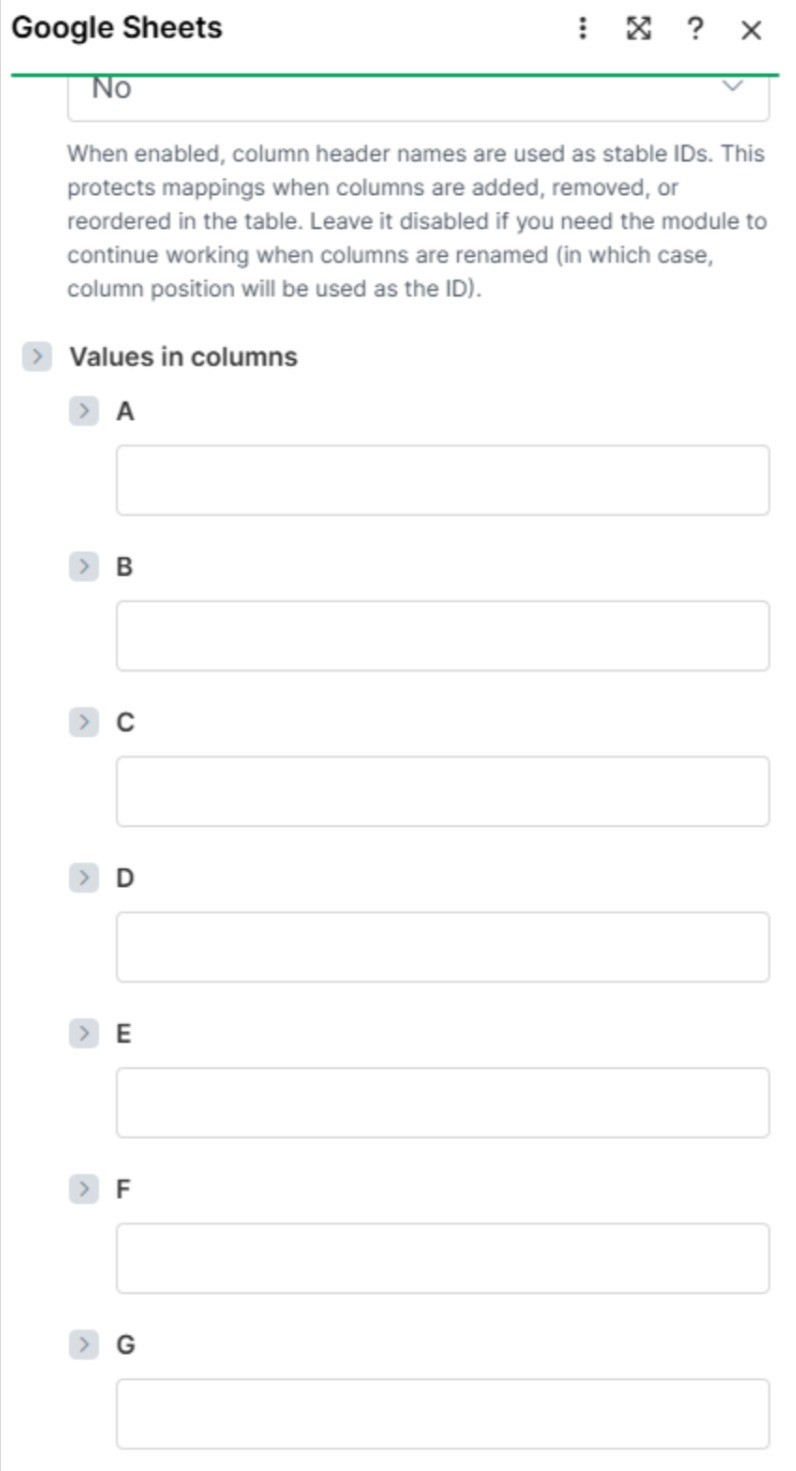The image size is (796, 1471).
Task: Open the three-dot options menu
Action: [583, 29]
